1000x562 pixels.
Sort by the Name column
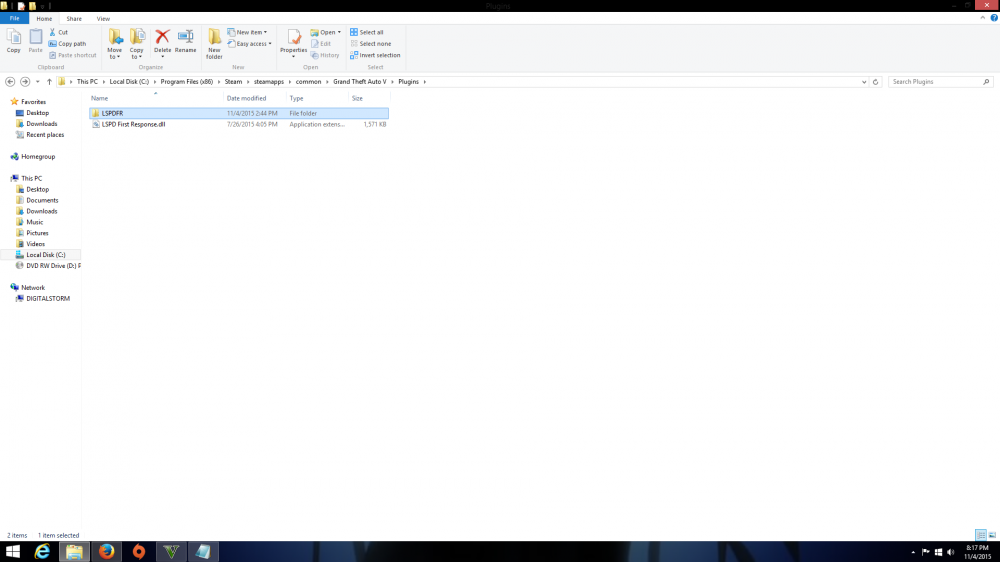pyautogui.click(x=156, y=98)
